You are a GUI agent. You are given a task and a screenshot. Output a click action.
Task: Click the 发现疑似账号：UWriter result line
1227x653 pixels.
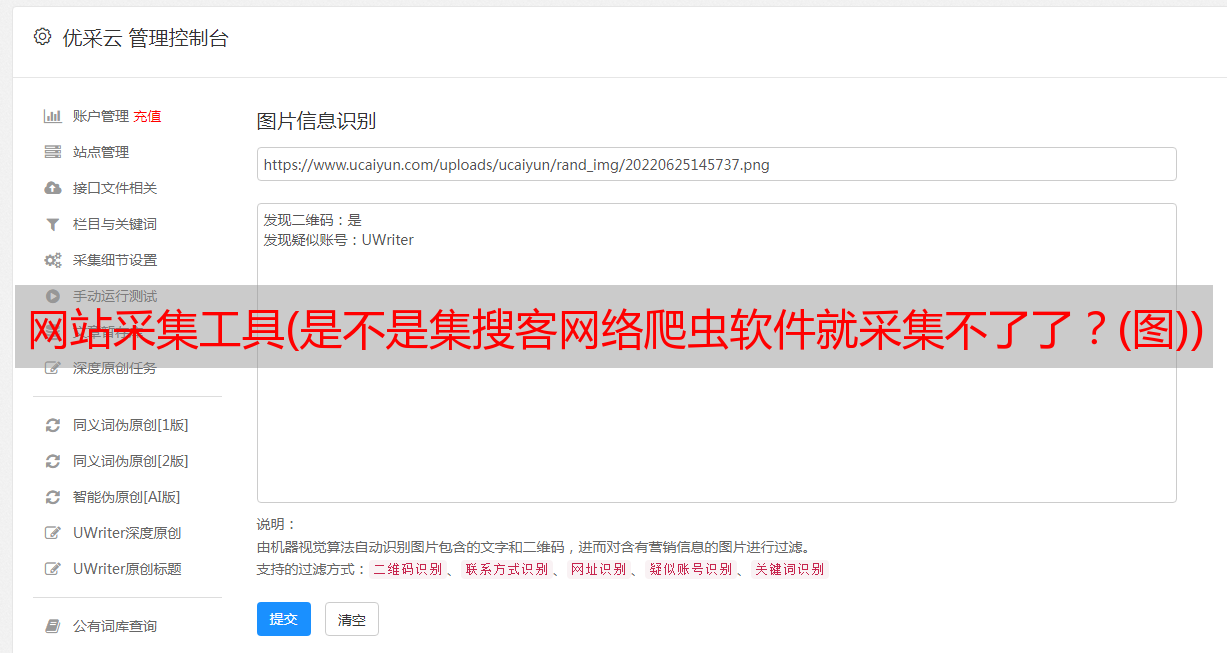tap(339, 240)
